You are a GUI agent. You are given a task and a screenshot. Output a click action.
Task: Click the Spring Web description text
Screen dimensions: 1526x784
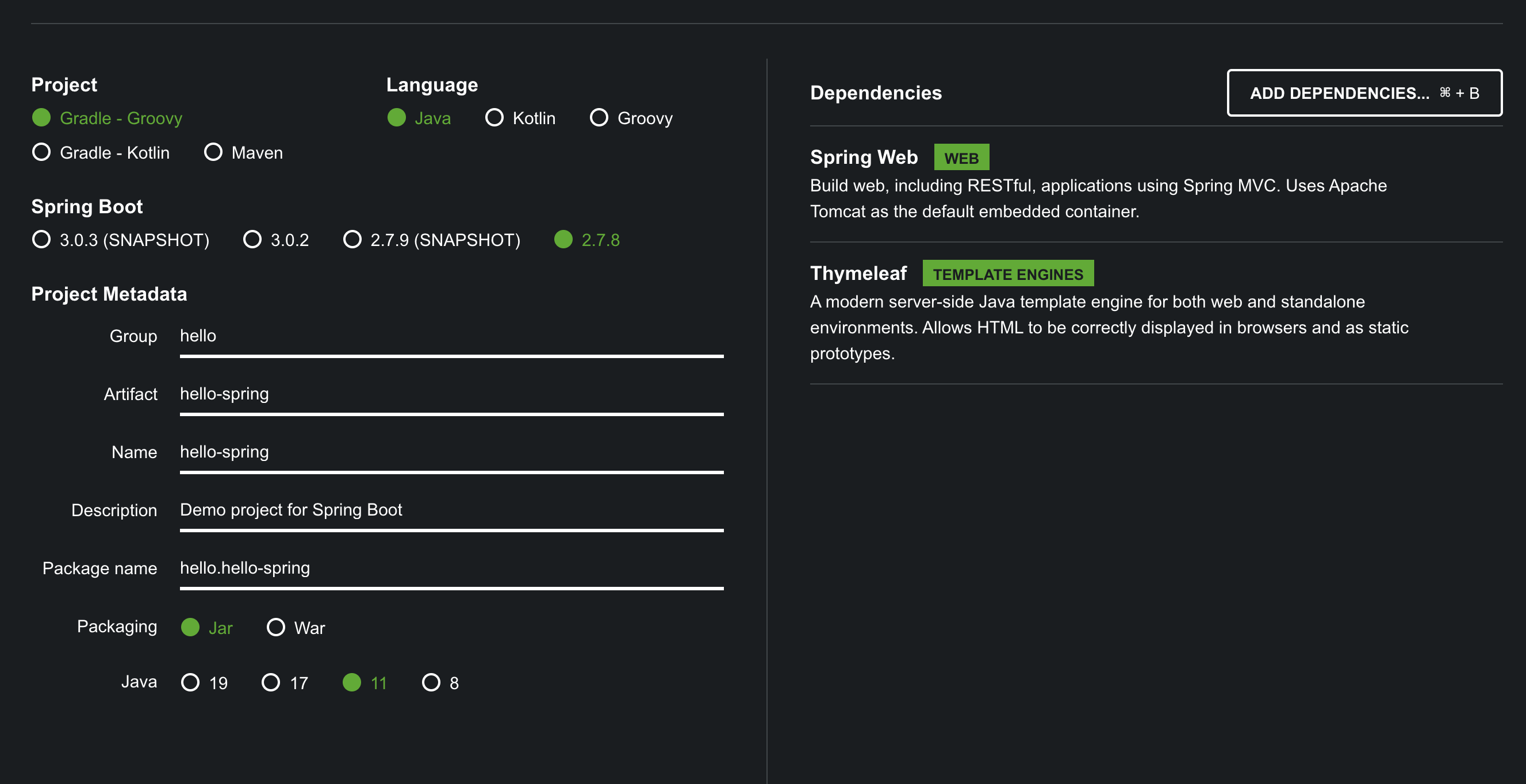pyautogui.click(x=1098, y=198)
